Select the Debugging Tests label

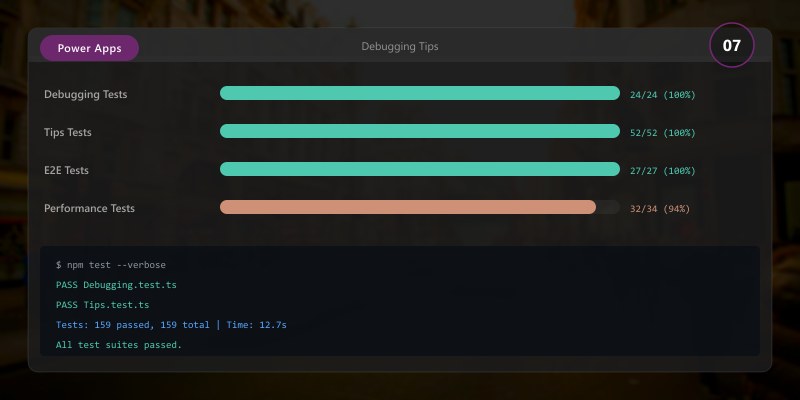click(86, 94)
